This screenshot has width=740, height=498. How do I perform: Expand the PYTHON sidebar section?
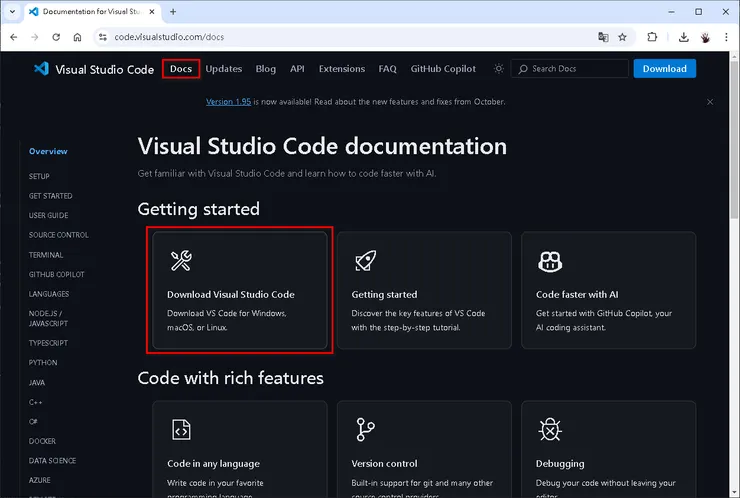coord(43,363)
